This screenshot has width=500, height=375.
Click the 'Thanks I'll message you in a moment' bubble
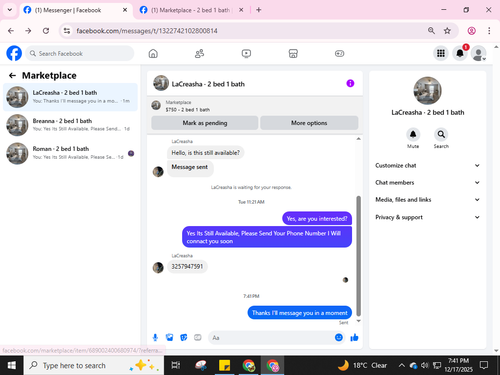tap(299, 313)
